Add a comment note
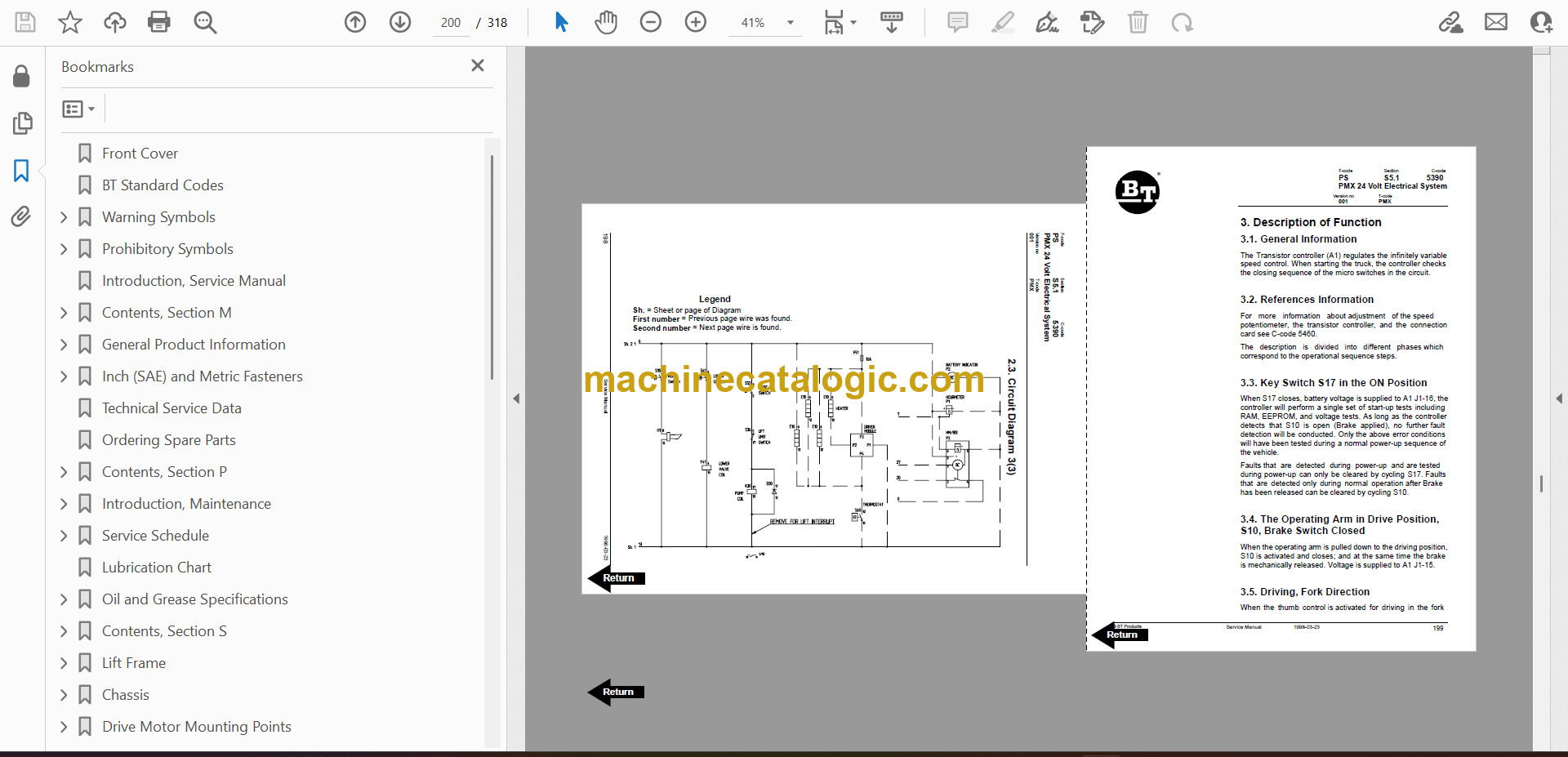This screenshot has width=1568, height=757. (958, 22)
